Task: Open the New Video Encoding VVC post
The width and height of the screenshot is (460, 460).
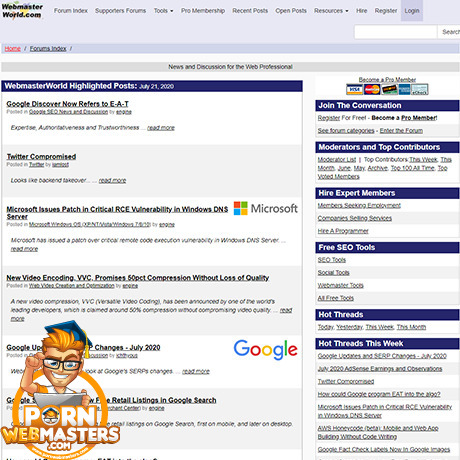Action: pyautogui.click(x=138, y=278)
